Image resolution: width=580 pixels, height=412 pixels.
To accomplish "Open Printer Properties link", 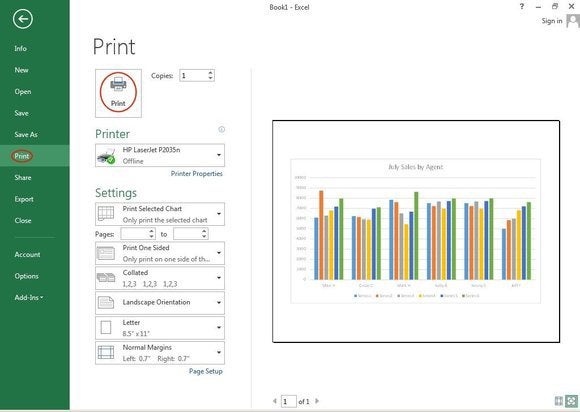I will [x=196, y=173].
